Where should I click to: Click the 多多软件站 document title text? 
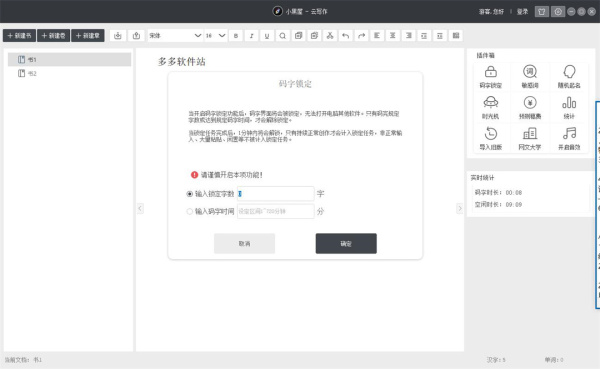pos(182,61)
